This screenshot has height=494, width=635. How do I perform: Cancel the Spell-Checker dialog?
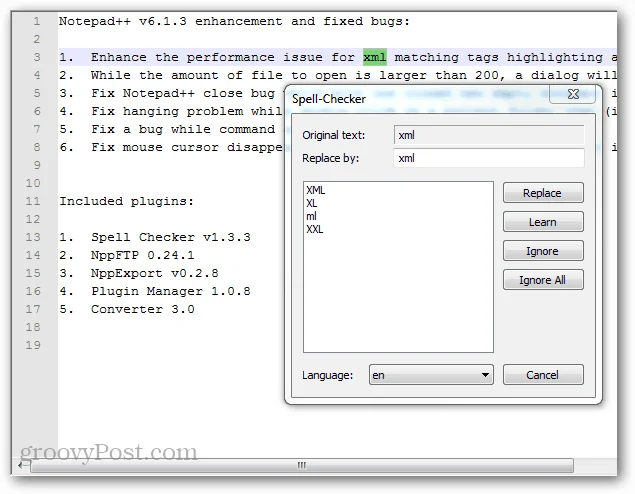pos(543,375)
